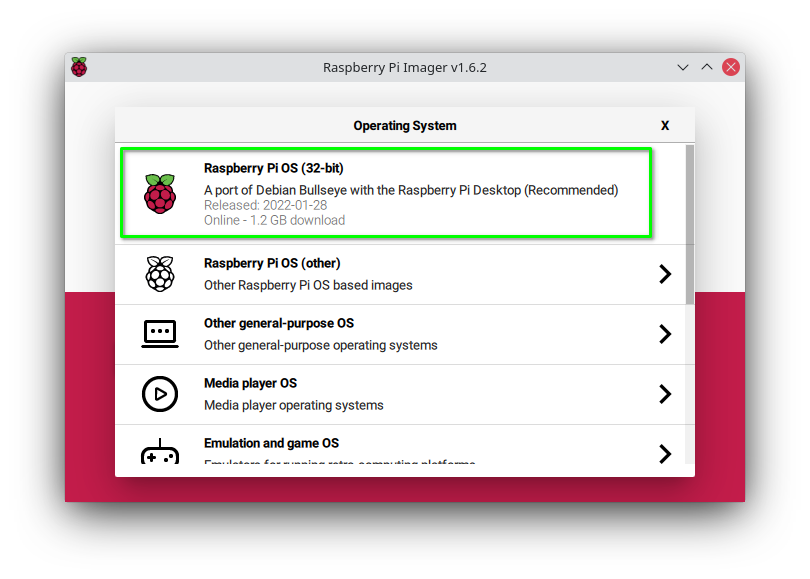Click the red raspberry icon for Raspberry Pi OS (32-bit)

(x=160, y=194)
